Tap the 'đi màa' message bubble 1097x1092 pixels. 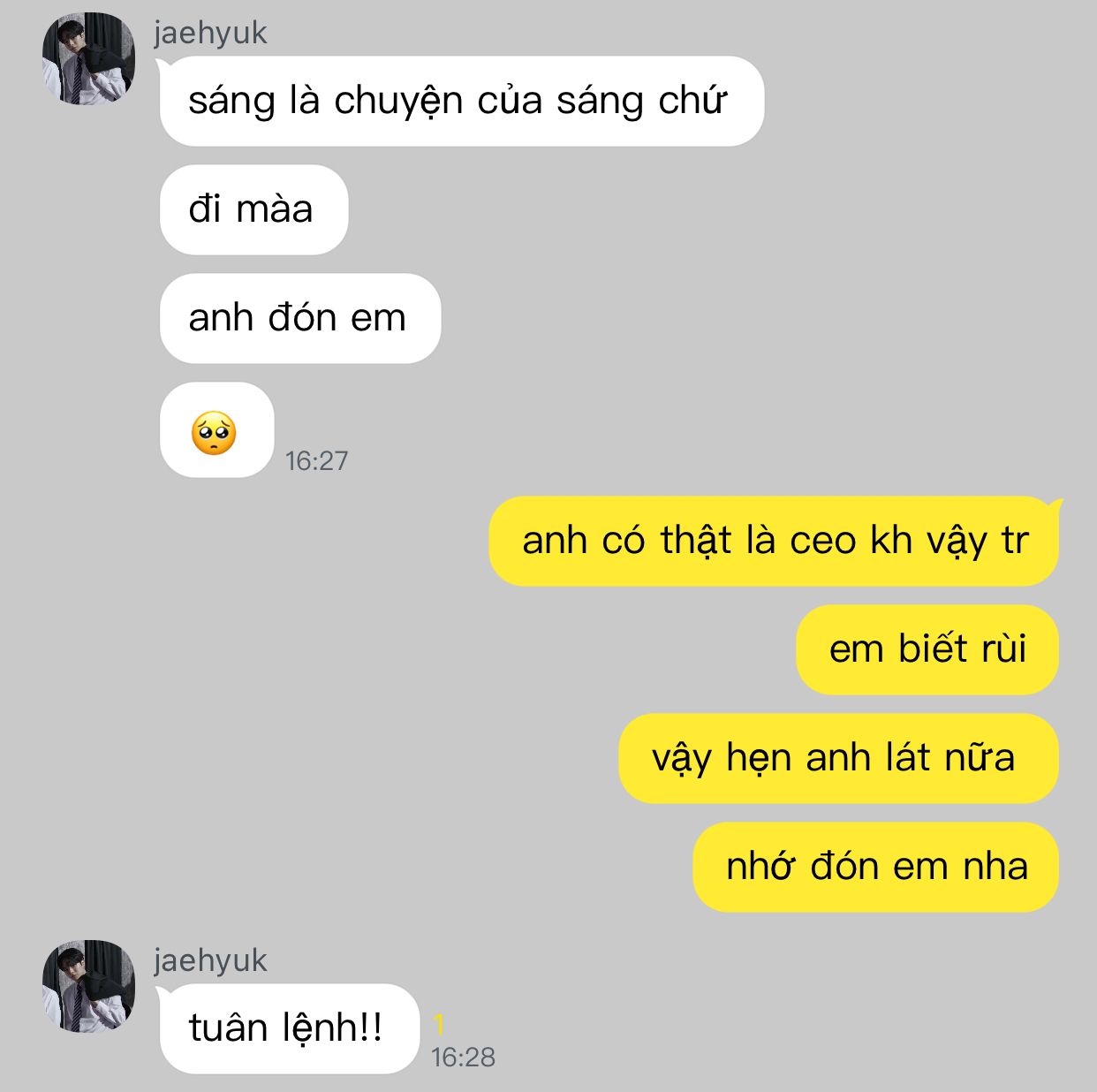(x=253, y=209)
